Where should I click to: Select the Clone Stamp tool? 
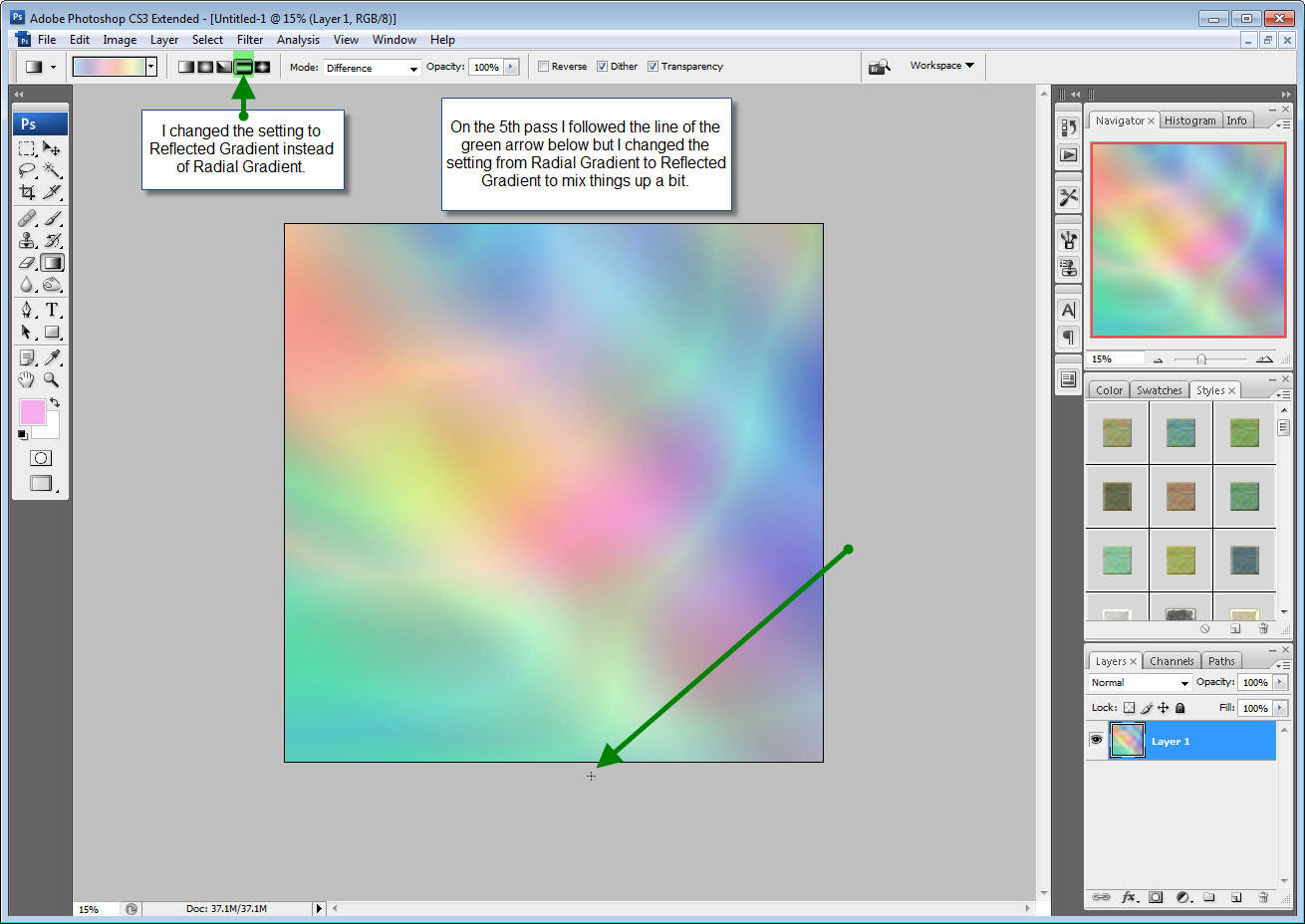point(25,240)
